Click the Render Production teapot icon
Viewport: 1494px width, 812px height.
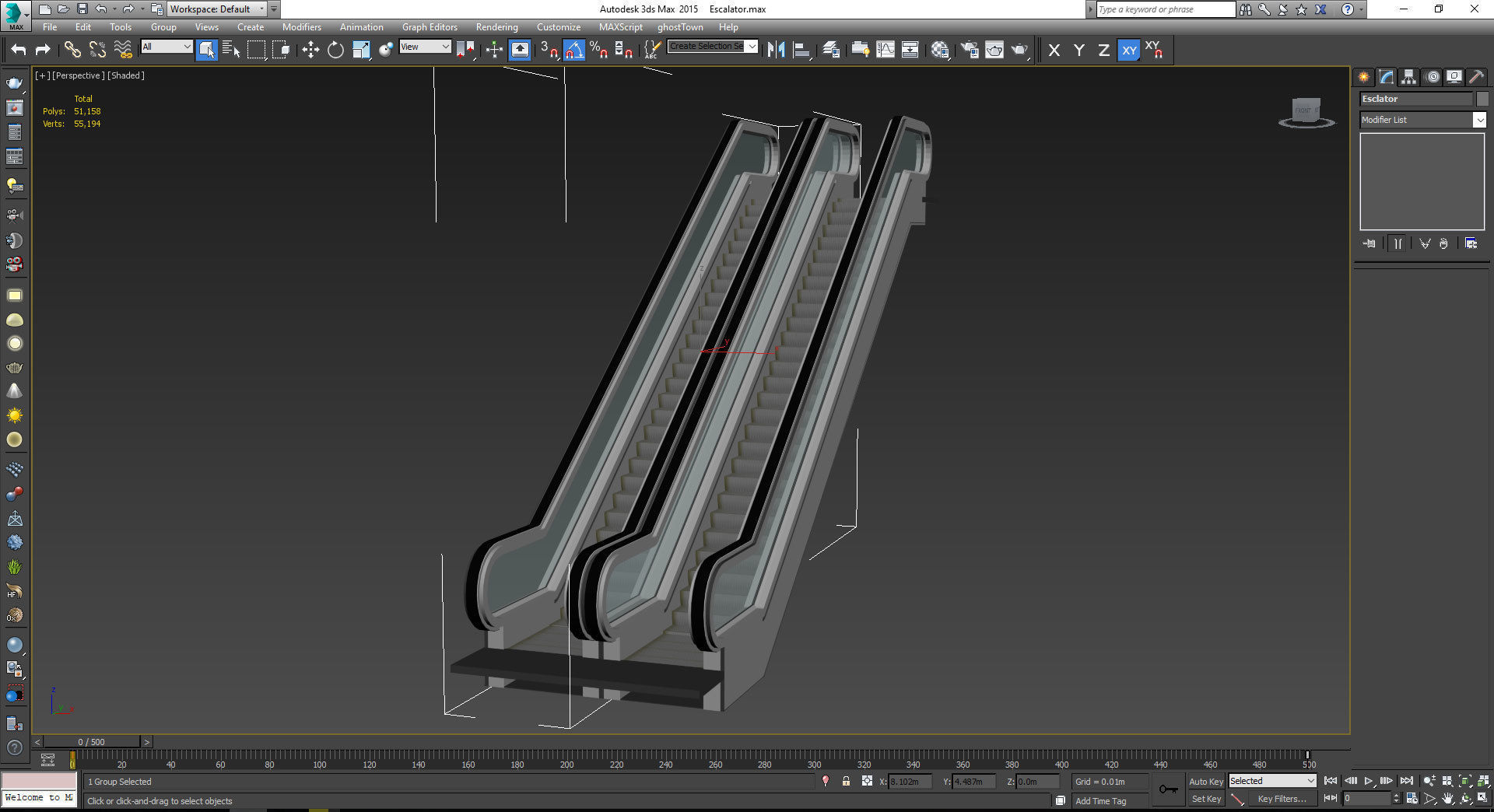tap(1019, 50)
